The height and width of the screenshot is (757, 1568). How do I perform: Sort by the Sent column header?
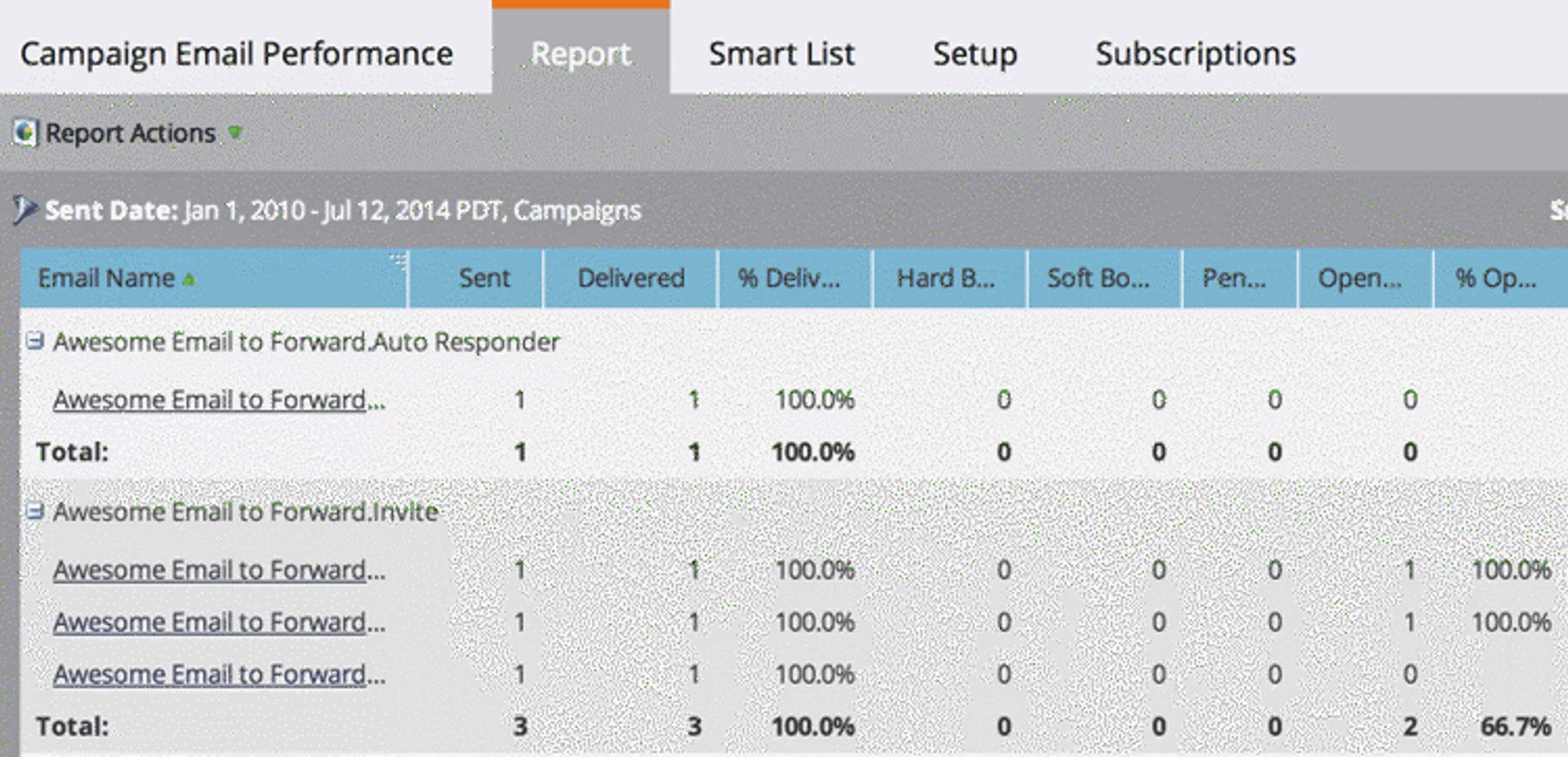coord(483,278)
